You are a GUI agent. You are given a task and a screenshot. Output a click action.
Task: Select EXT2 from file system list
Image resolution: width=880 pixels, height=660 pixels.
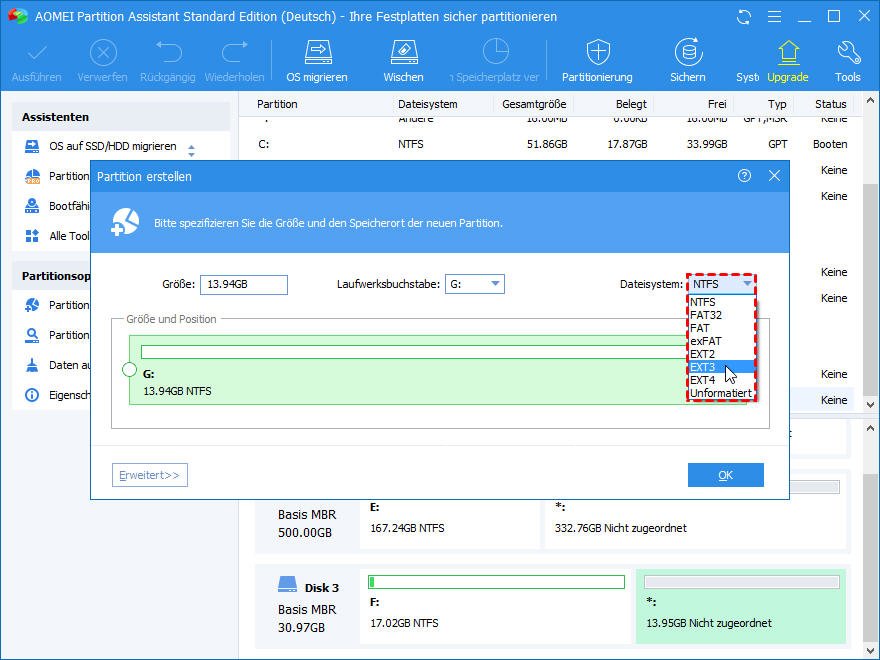722,354
